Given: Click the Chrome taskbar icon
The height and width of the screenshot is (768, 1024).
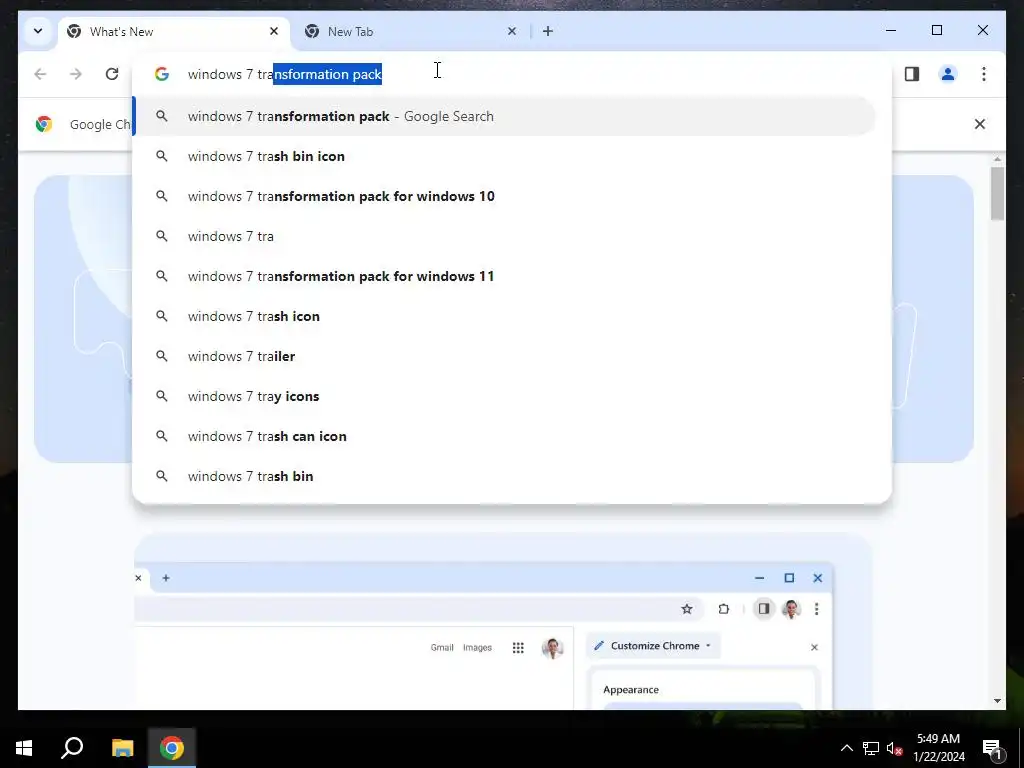Looking at the screenshot, I should (172, 748).
